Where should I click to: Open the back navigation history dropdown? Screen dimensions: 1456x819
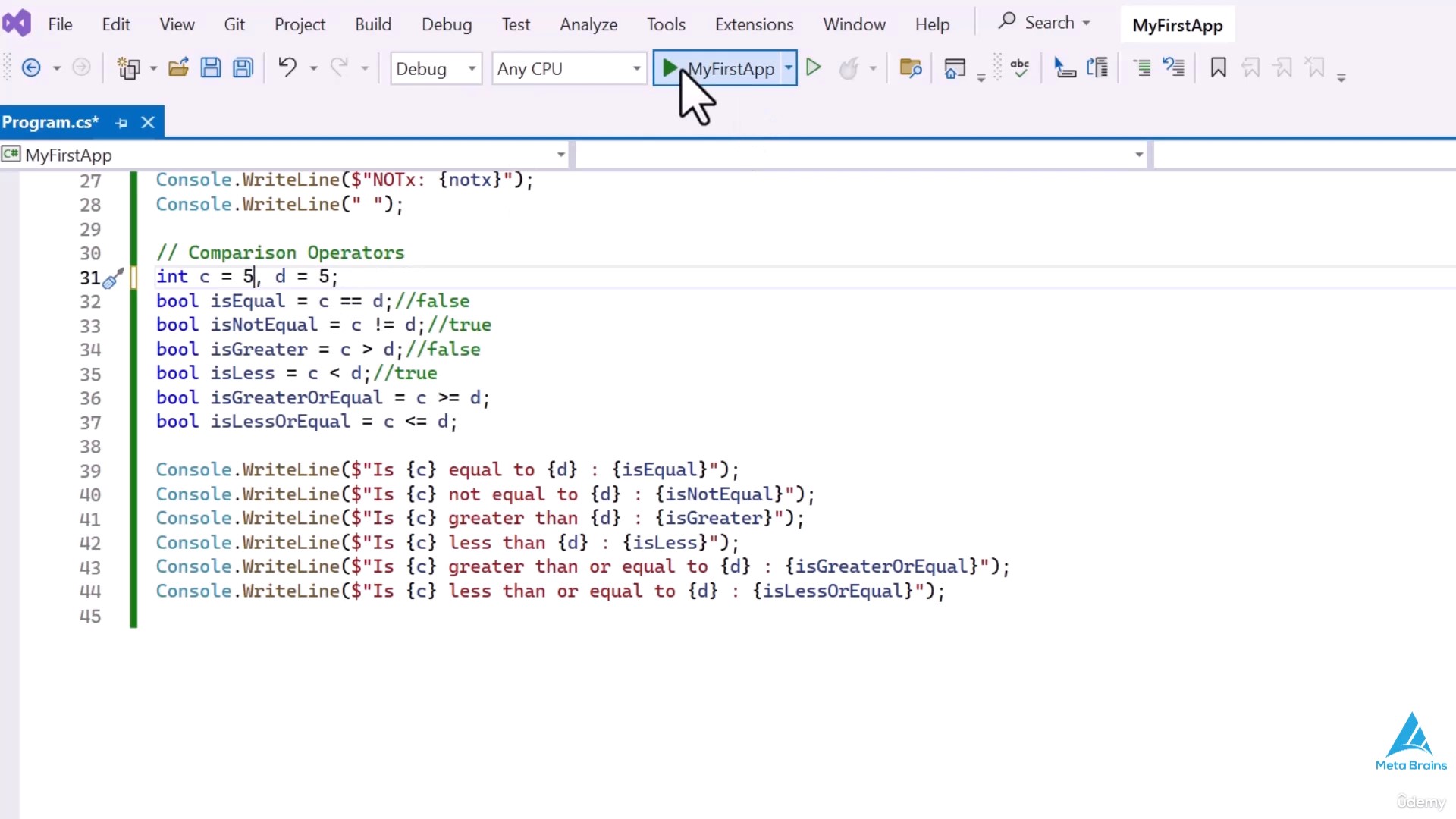(x=56, y=68)
